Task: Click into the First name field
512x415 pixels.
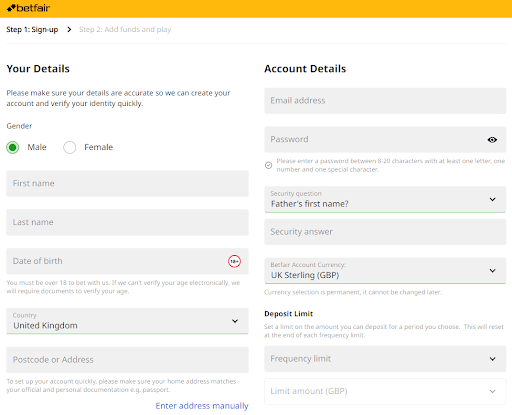Action: tap(127, 184)
